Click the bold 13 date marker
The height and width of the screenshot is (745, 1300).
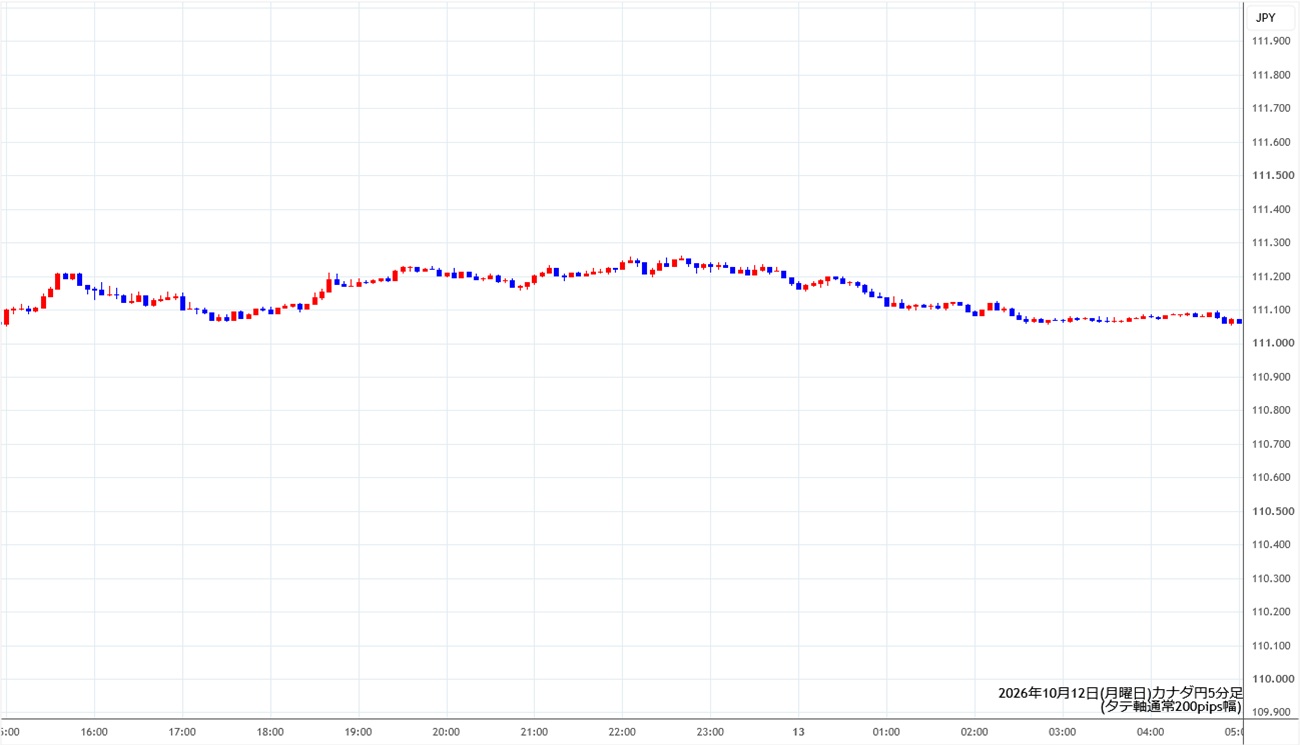click(798, 732)
